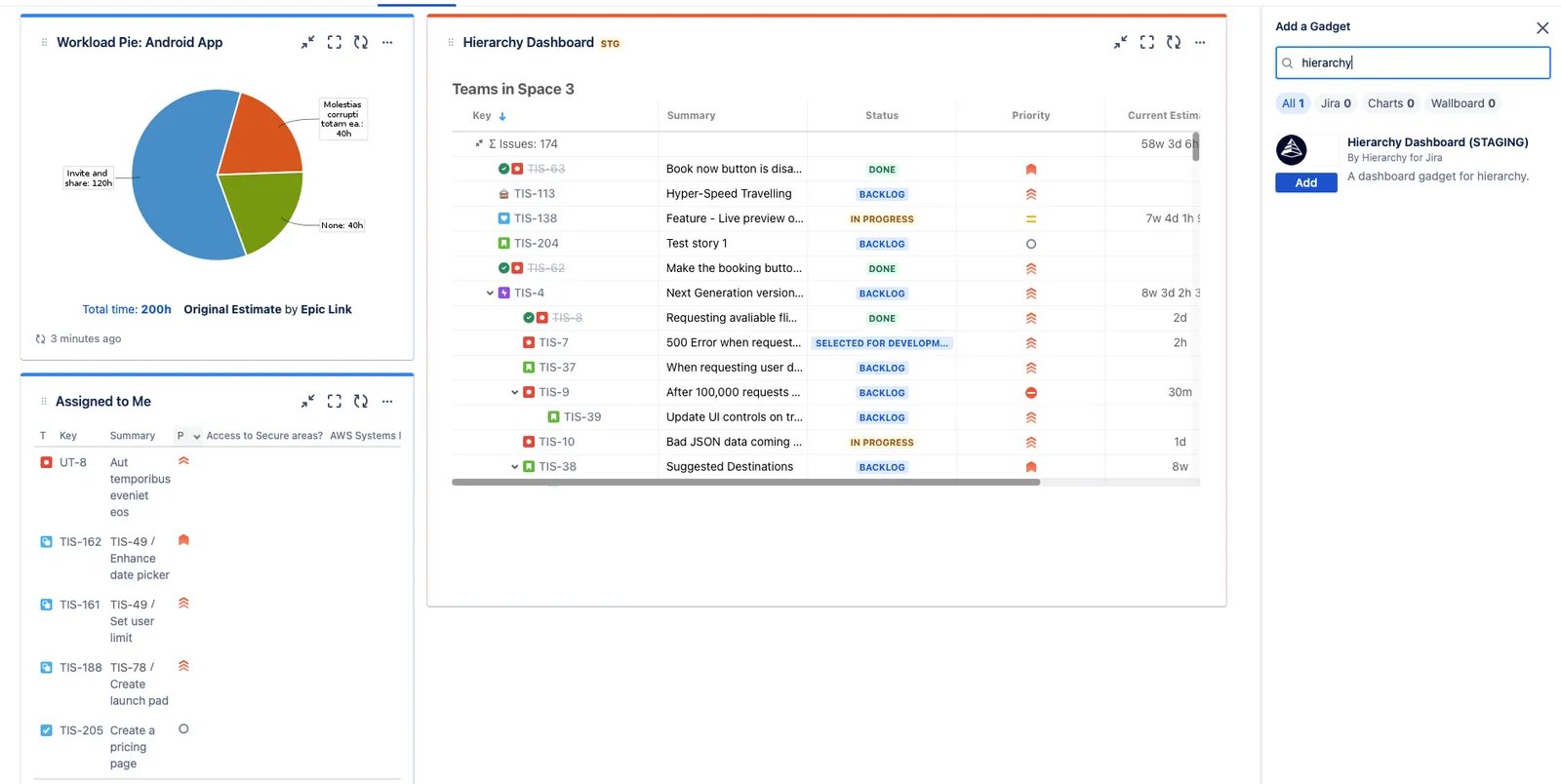Viewport: 1561px width, 784px height.
Task: Click the Assigned to Me drag handle
Action: 43,401
